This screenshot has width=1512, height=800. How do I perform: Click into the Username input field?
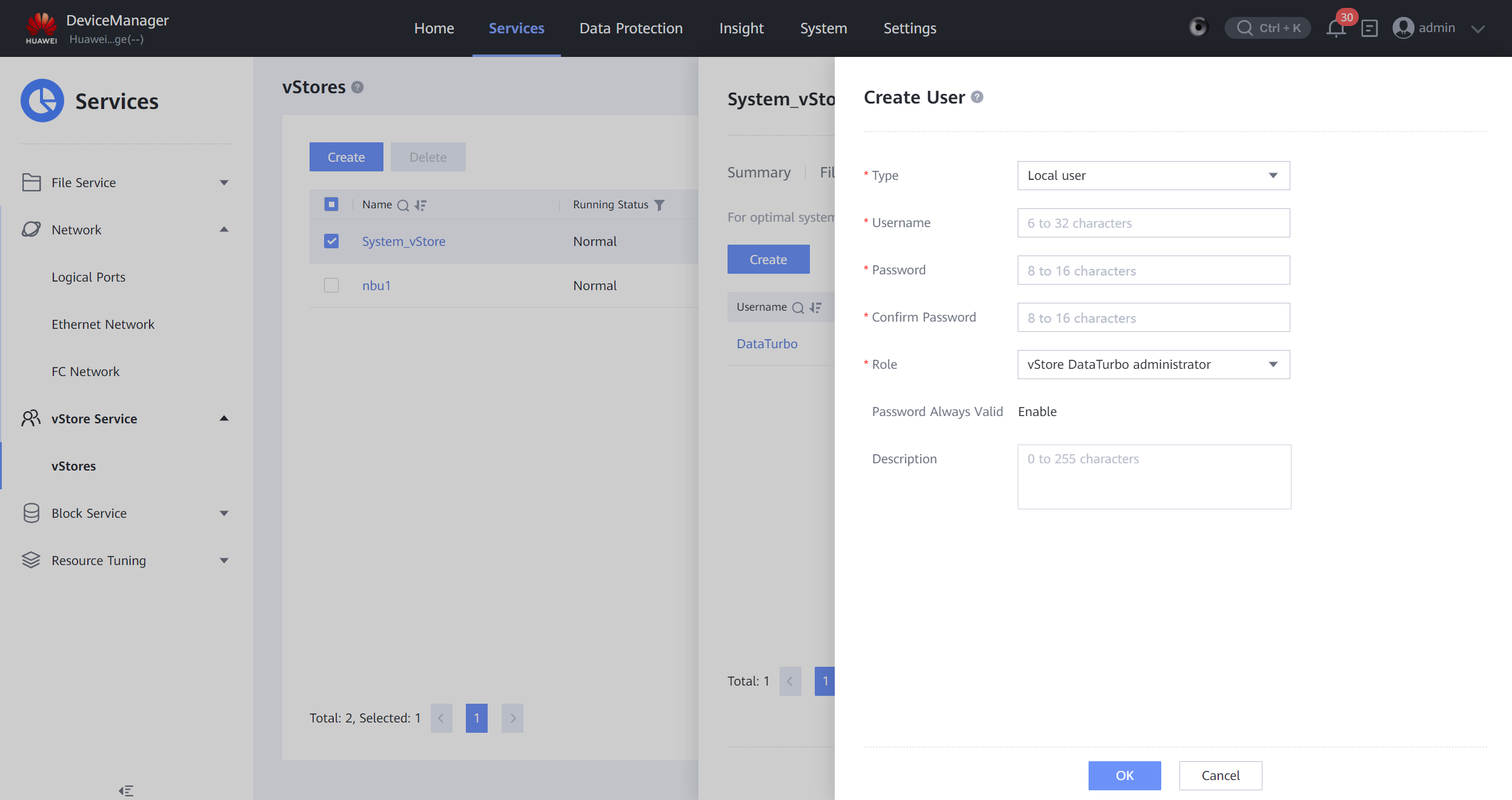click(x=1153, y=223)
